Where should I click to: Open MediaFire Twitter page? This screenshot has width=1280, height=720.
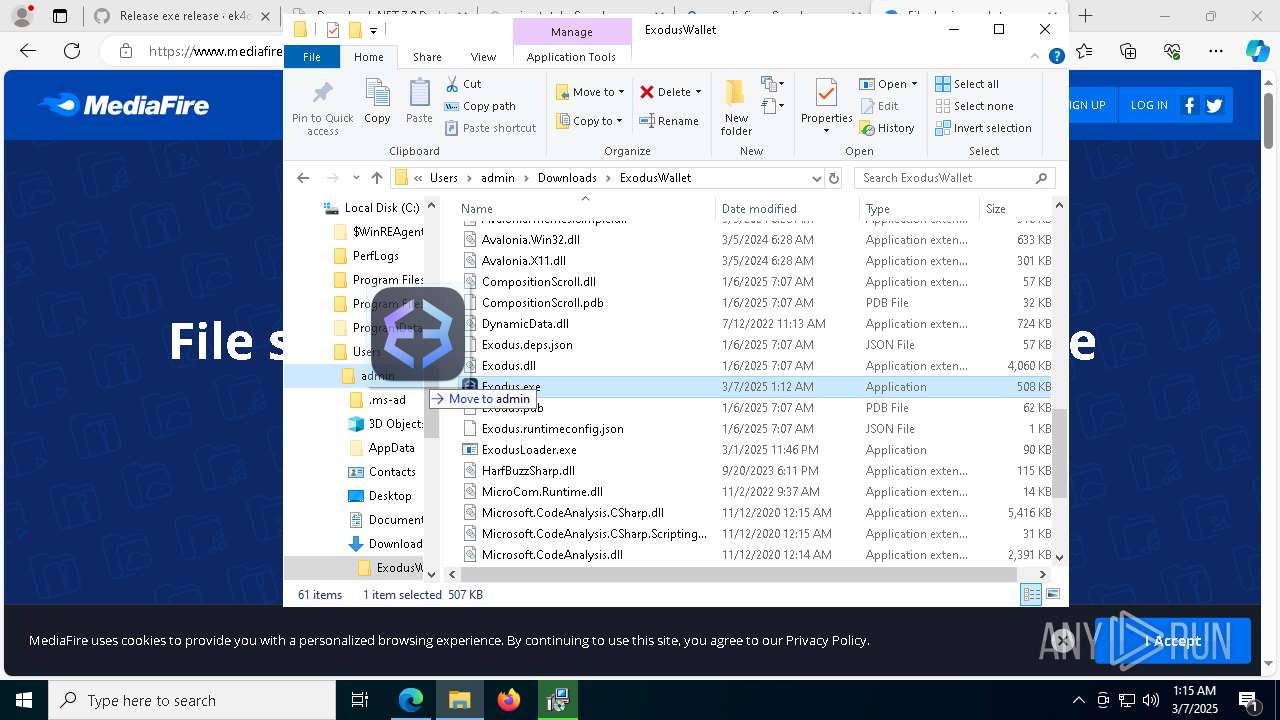click(1214, 105)
